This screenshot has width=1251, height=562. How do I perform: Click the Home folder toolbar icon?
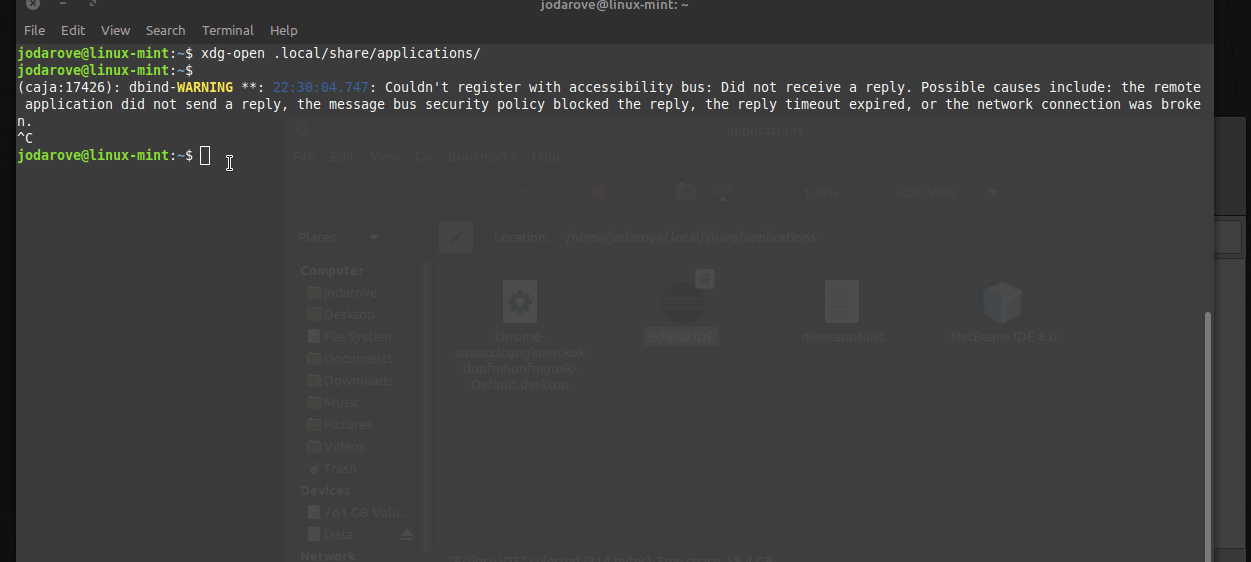click(685, 192)
